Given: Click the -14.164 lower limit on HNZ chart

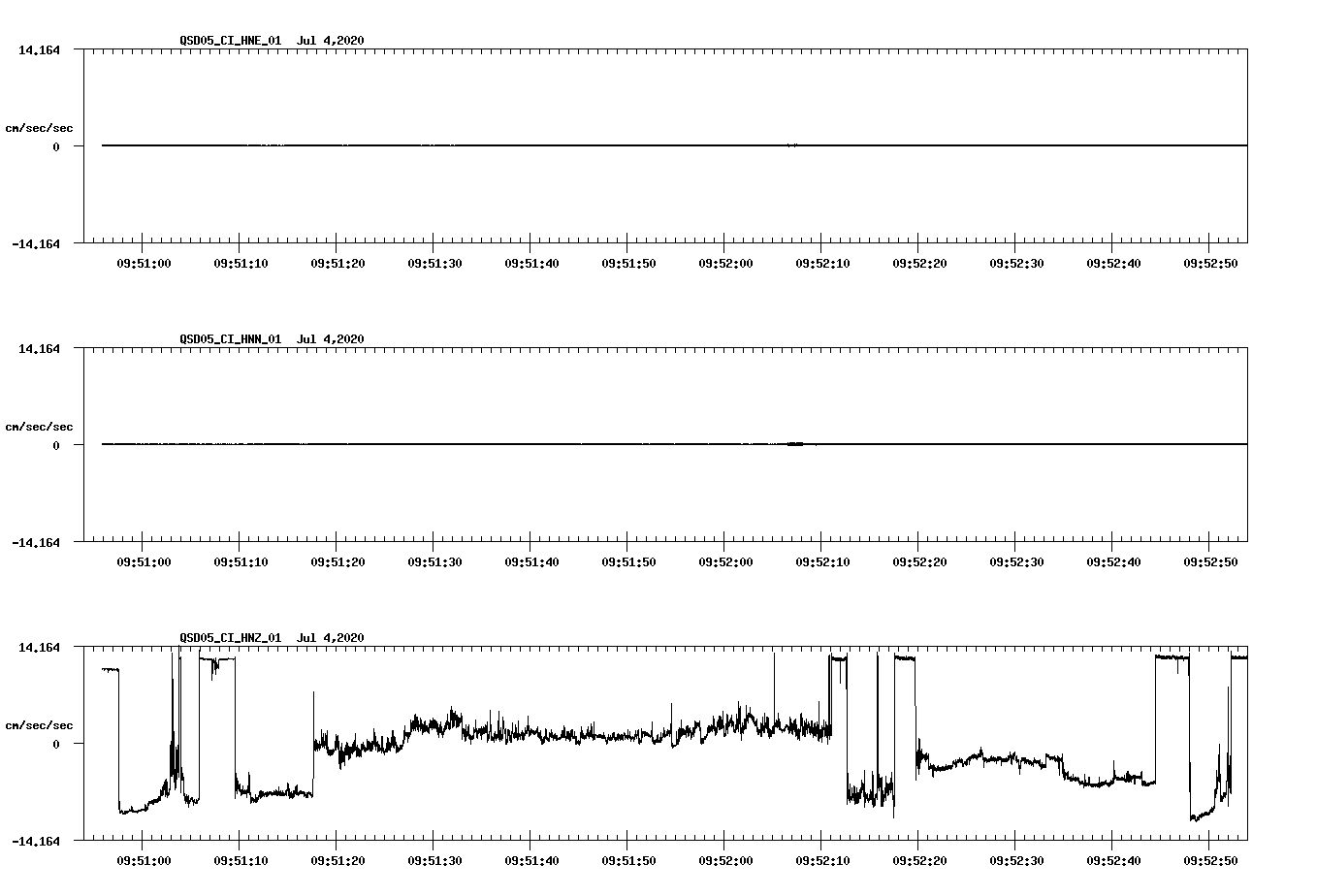Looking at the screenshot, I should click(x=36, y=841).
